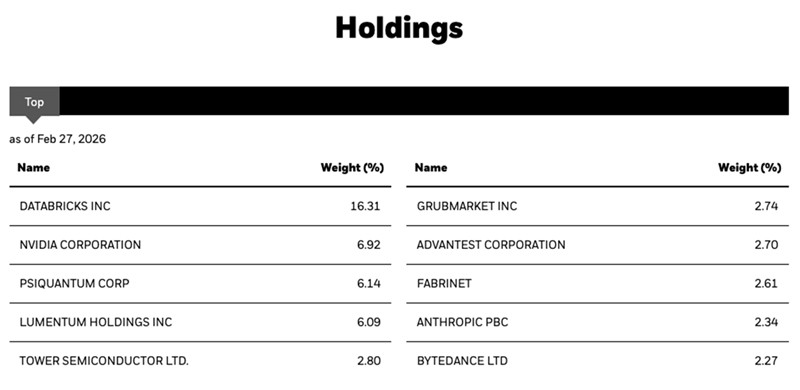The width and height of the screenshot is (800, 390).
Task: Click the as of Feb 27, 2026 date text
Action: 58,139
